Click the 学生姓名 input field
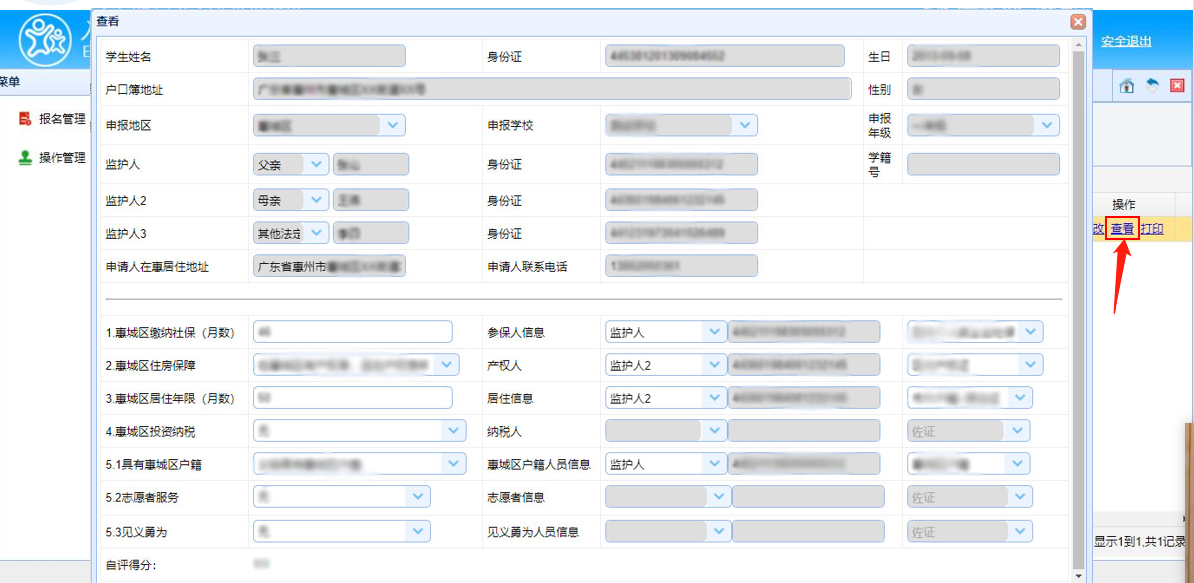 click(330, 56)
